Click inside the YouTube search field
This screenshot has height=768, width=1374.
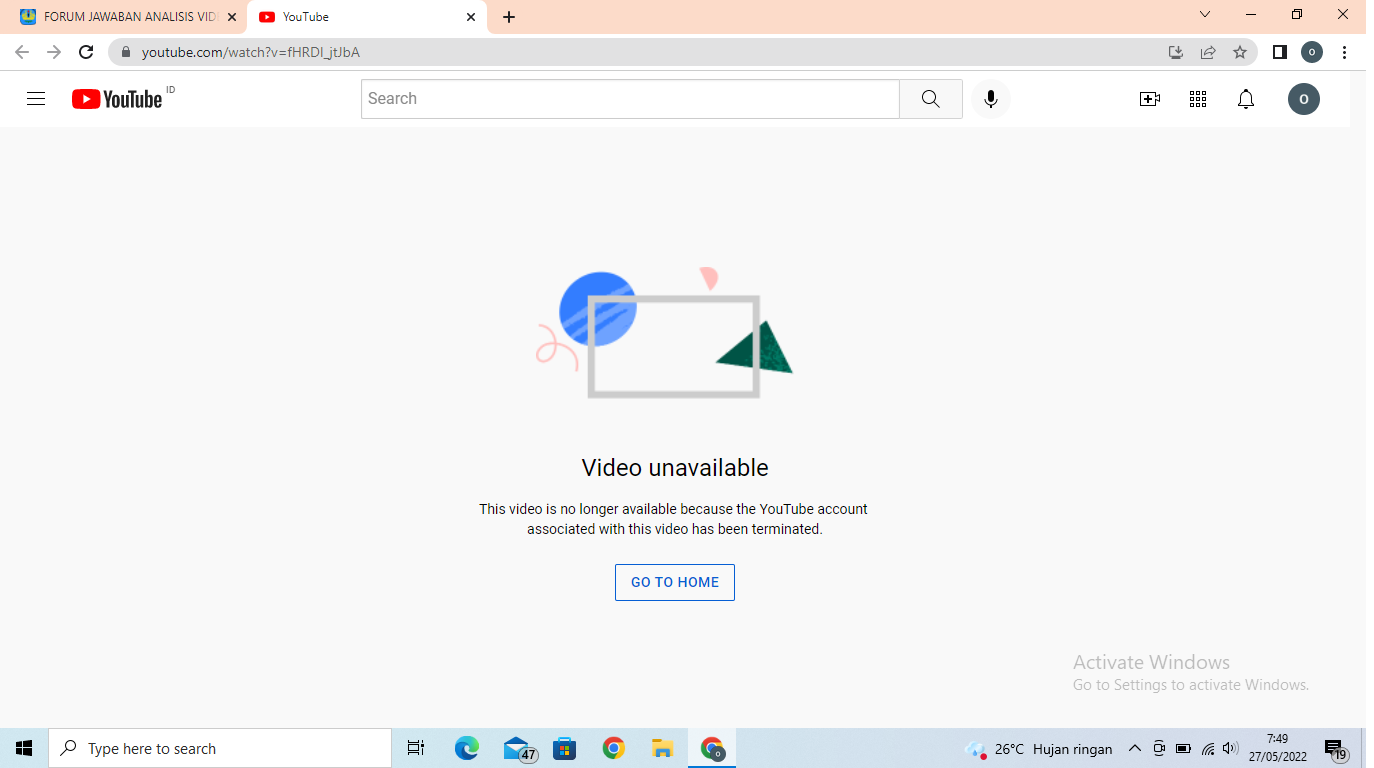pyautogui.click(x=630, y=99)
